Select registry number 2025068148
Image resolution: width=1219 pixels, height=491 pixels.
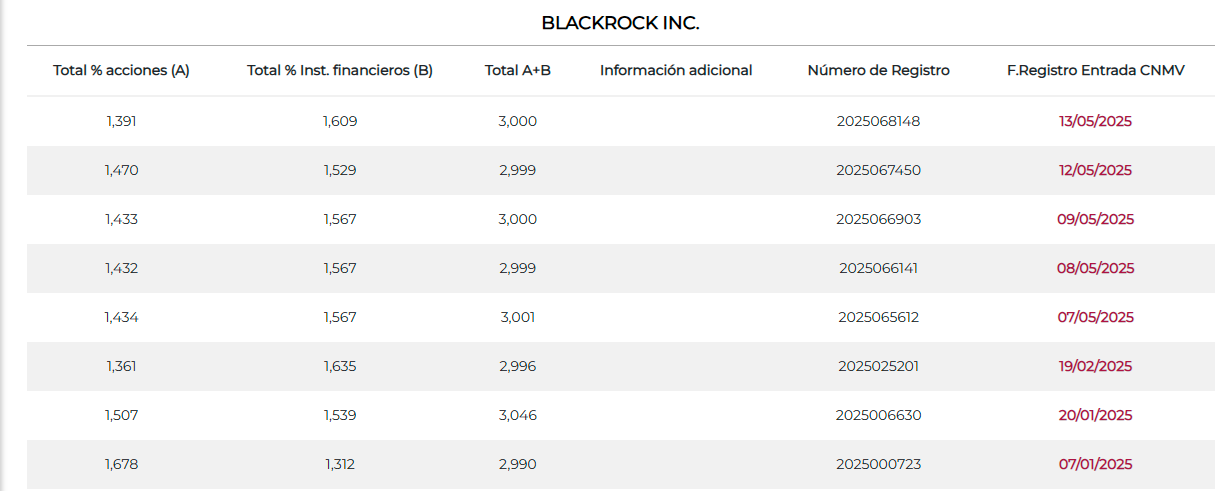[879, 121]
